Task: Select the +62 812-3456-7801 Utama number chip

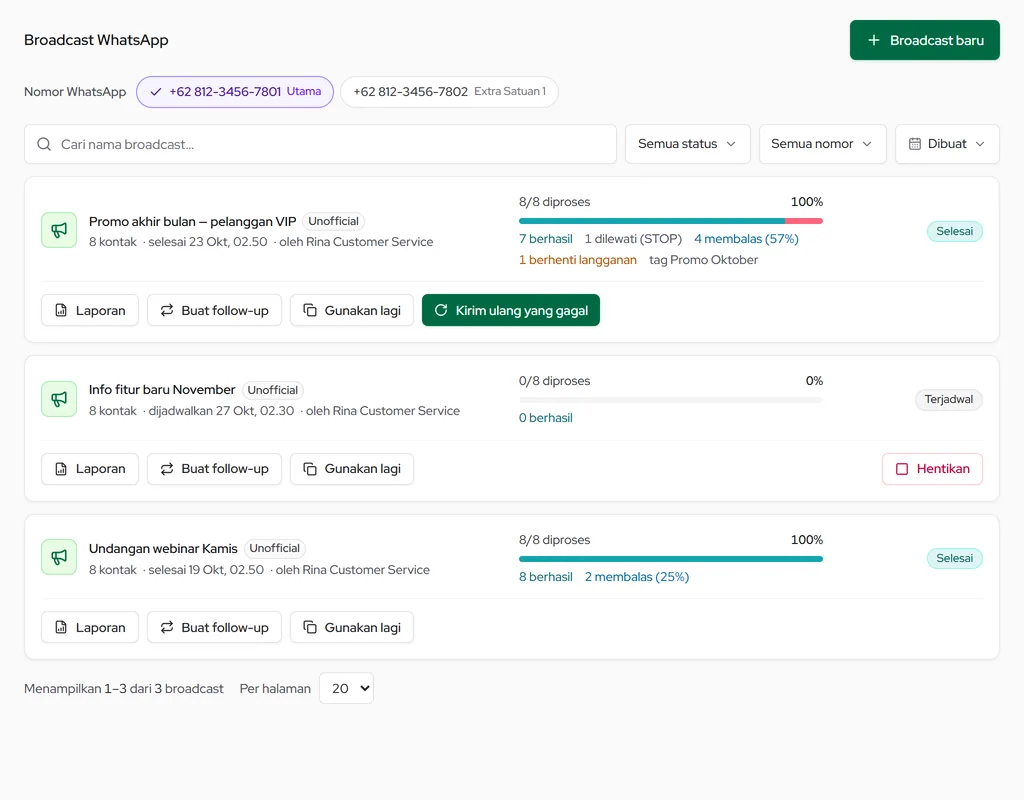Action: click(235, 92)
